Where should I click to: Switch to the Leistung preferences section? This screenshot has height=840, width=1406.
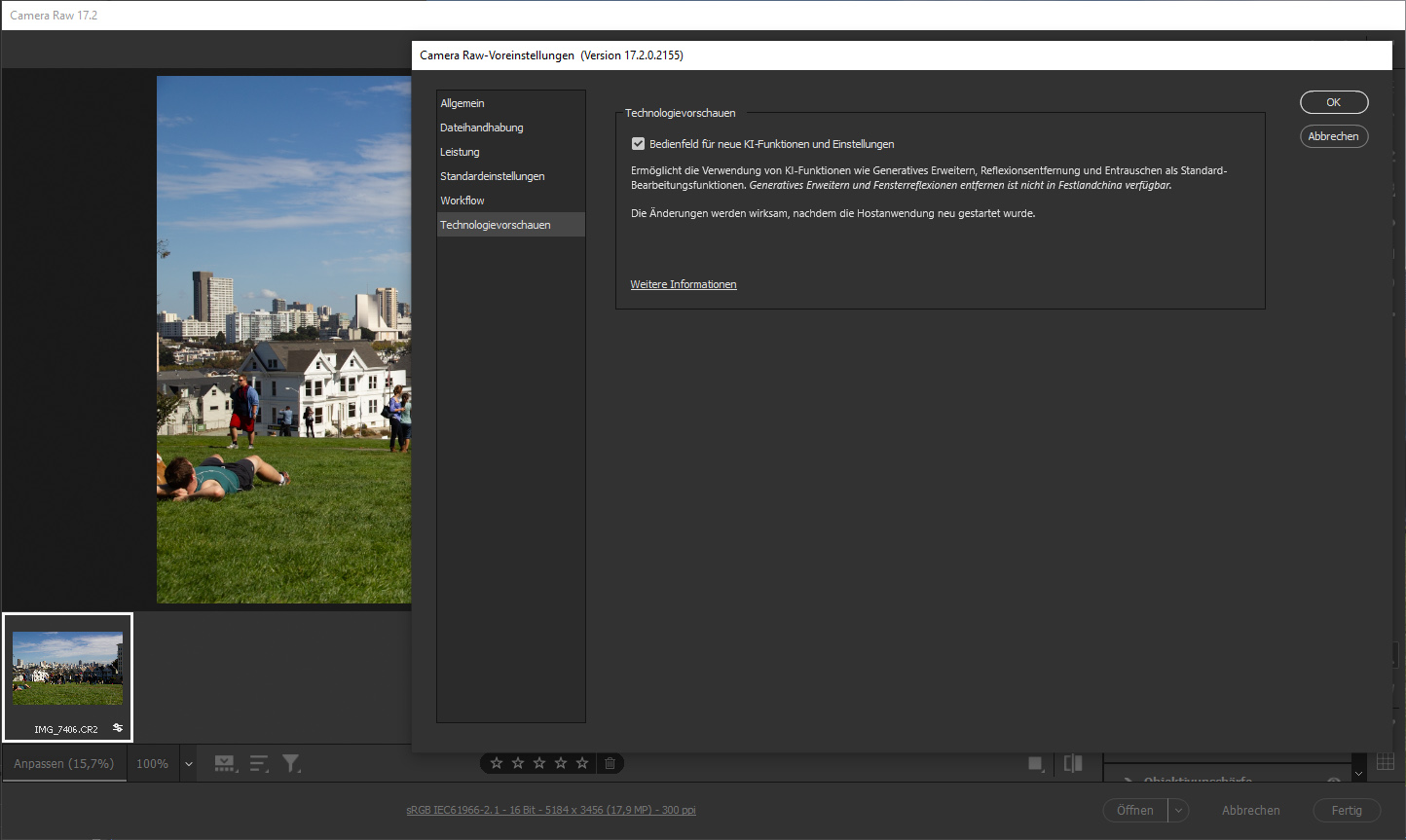[x=460, y=152]
